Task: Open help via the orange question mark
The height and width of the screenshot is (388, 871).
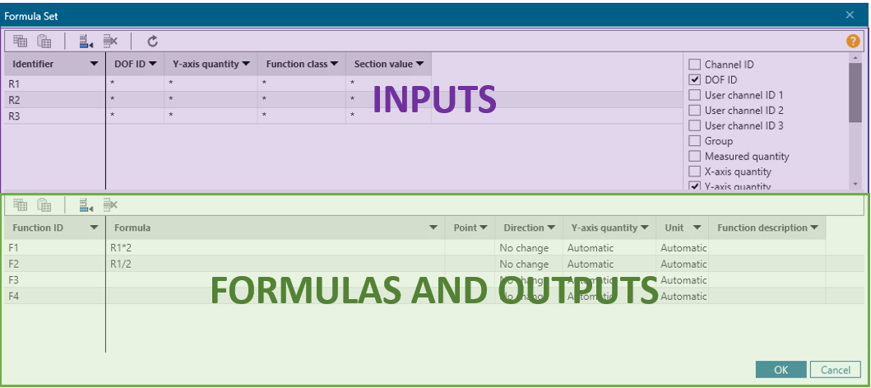Action: 853,41
